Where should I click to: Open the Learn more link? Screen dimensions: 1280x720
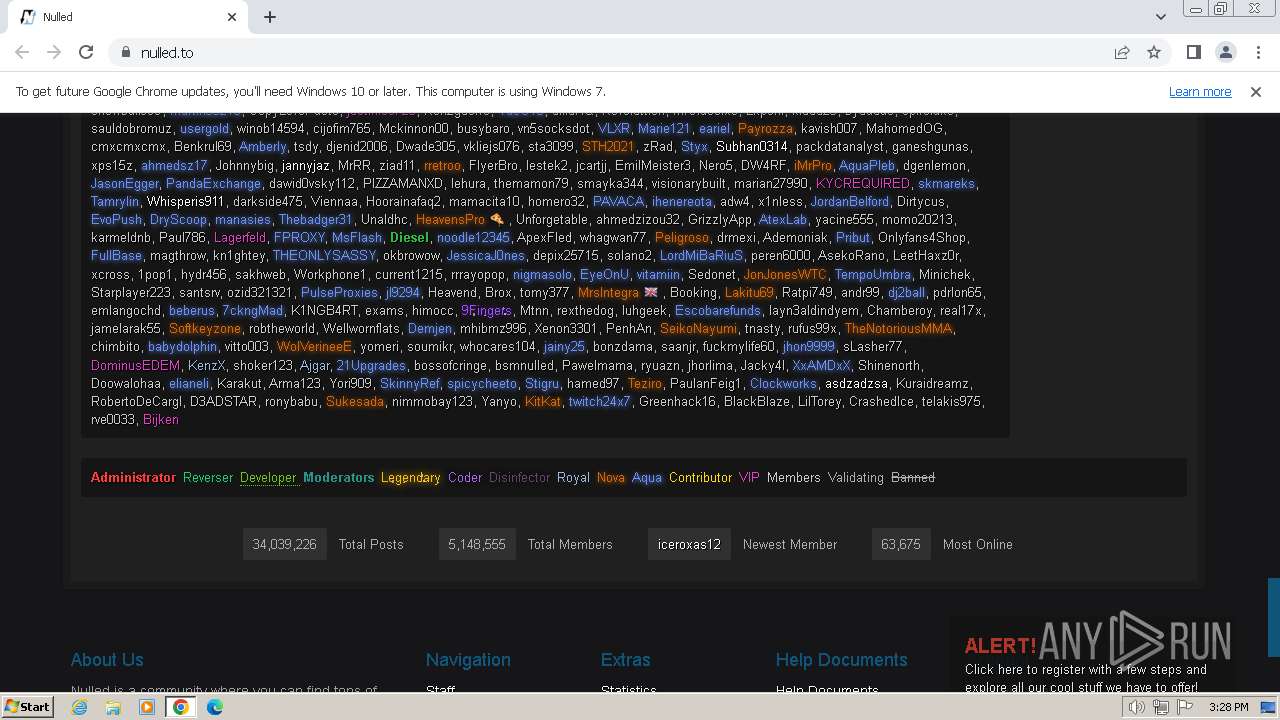coord(1200,91)
